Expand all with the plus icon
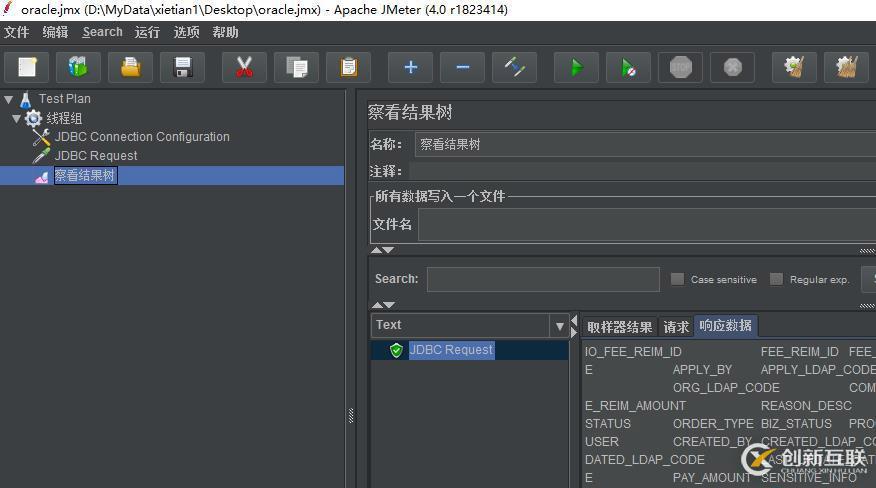The image size is (876, 488). click(411, 68)
